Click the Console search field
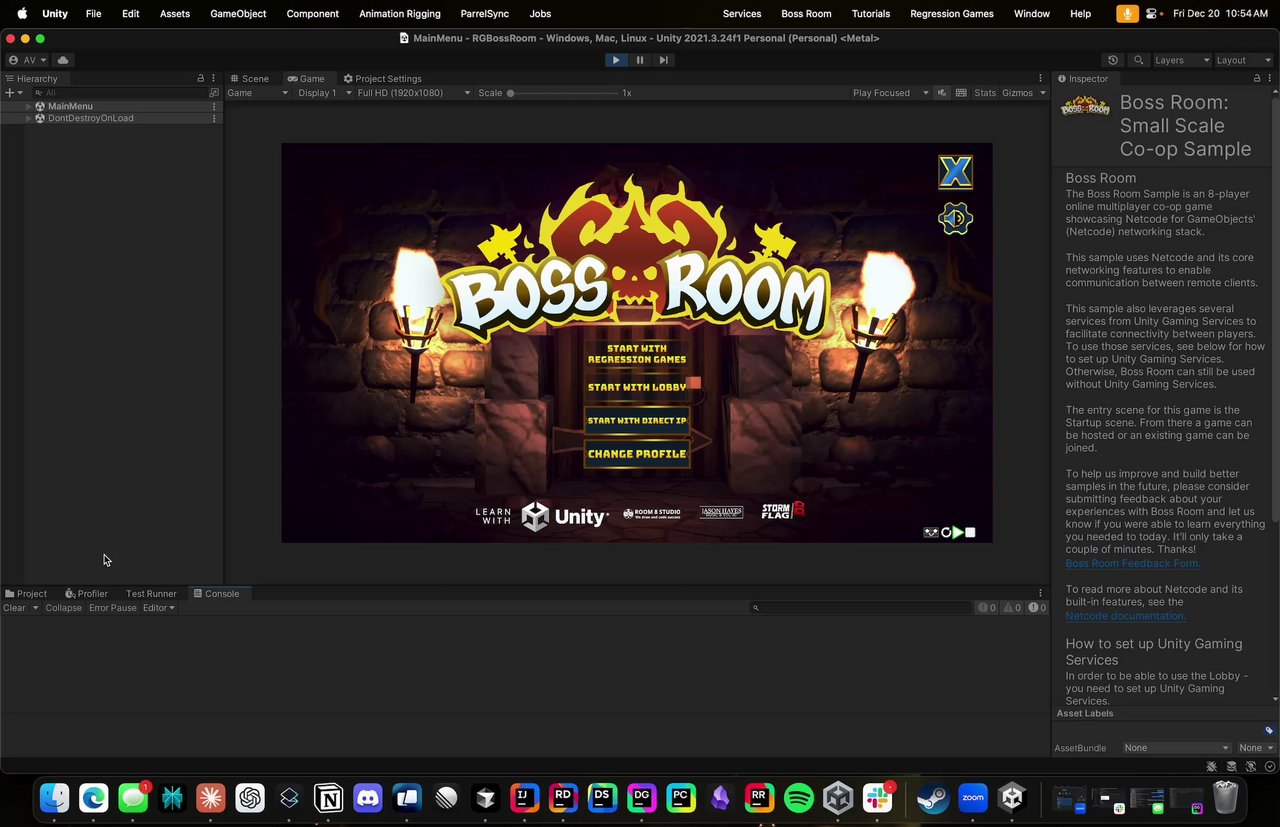 tap(860, 608)
